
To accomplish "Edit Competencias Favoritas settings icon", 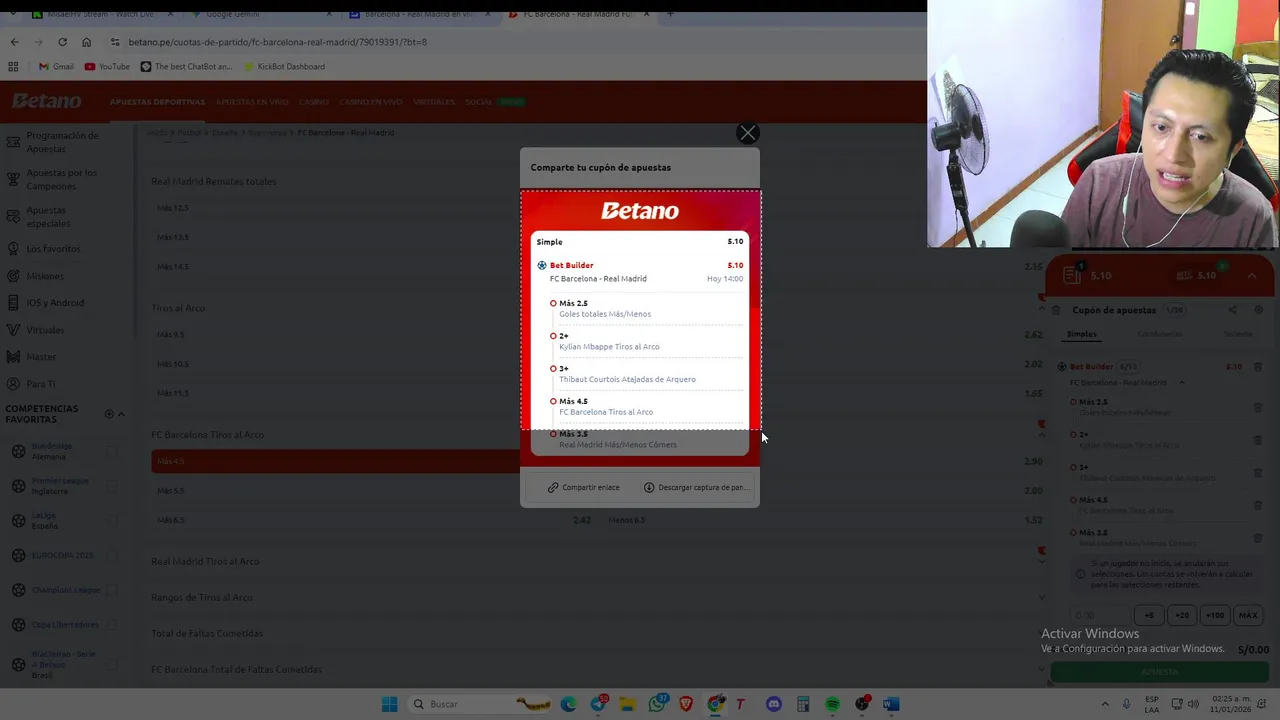I will tap(109, 414).
